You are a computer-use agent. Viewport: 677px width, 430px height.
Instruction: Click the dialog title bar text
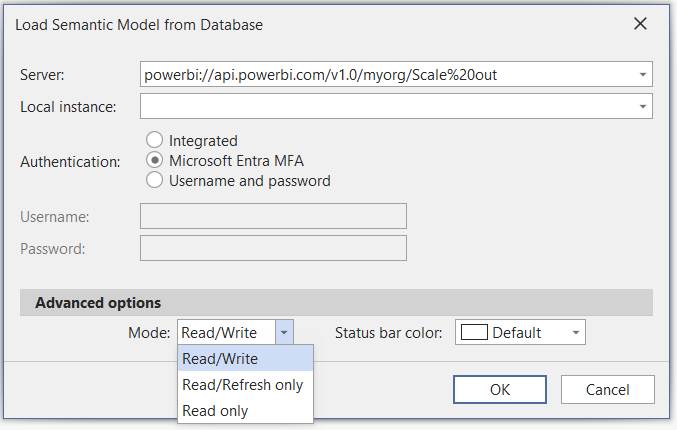coord(139,23)
